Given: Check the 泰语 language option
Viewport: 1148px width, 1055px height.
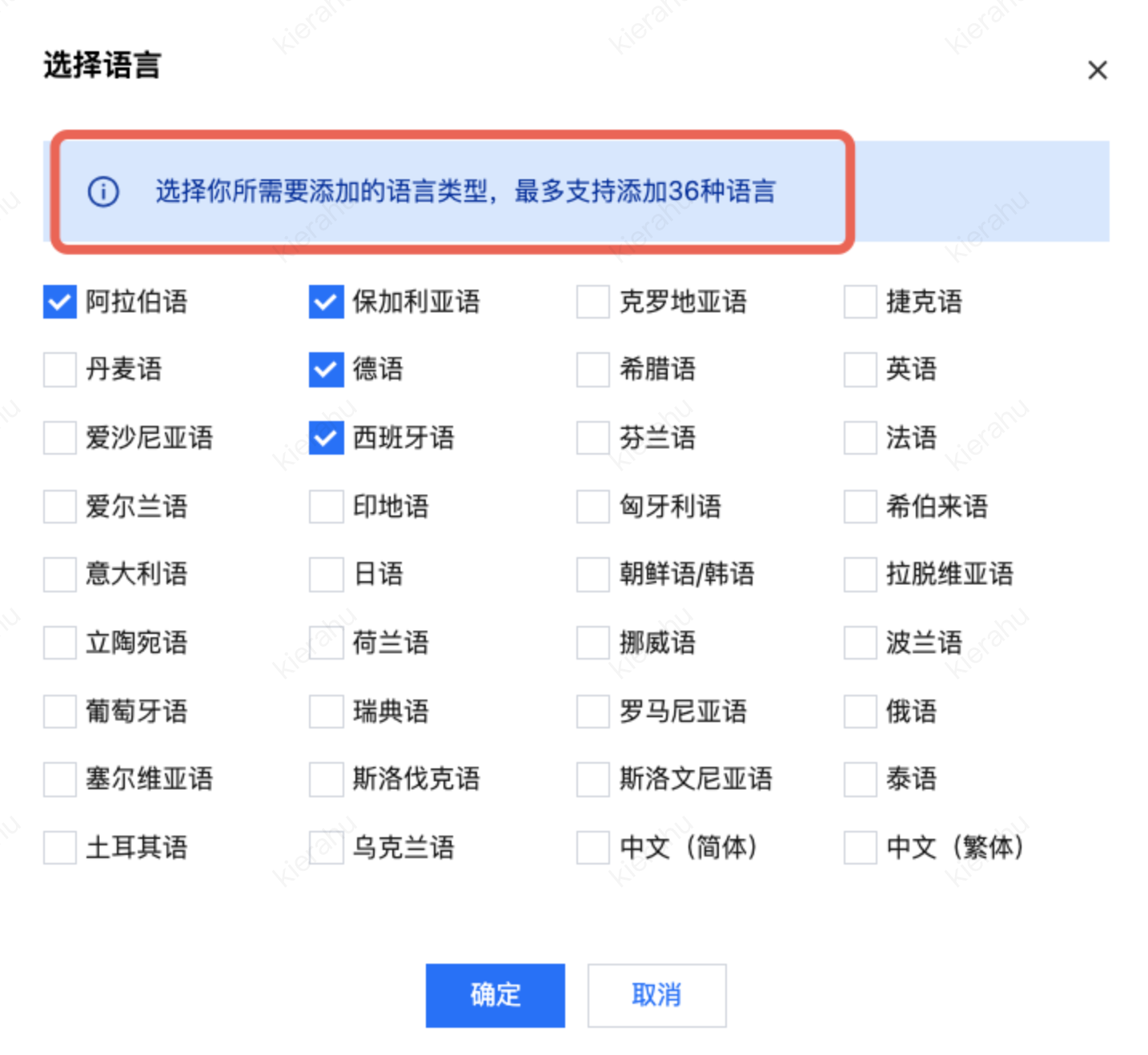Looking at the screenshot, I should coord(860,779).
